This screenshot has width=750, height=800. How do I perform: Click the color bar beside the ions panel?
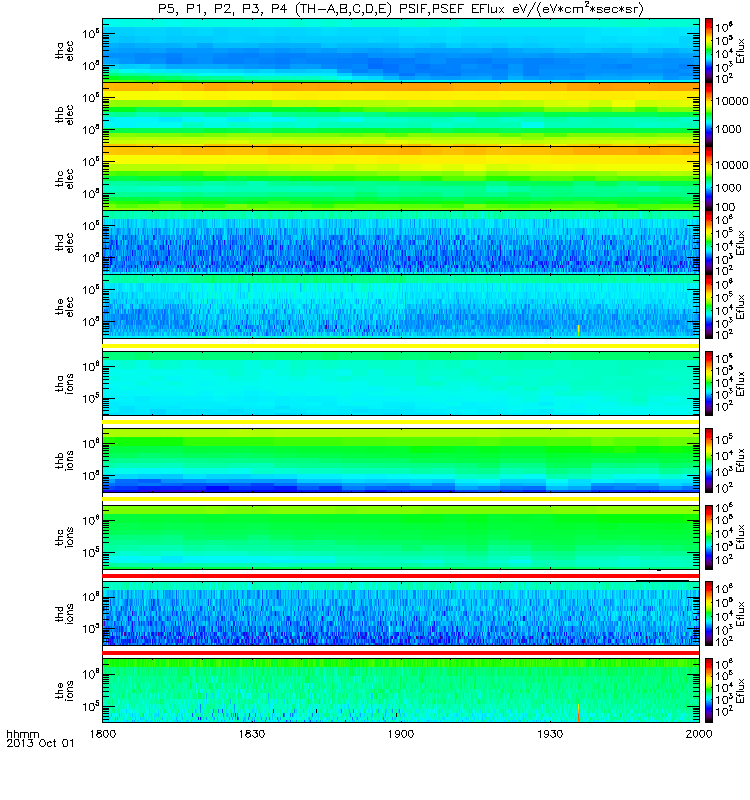coord(709,691)
